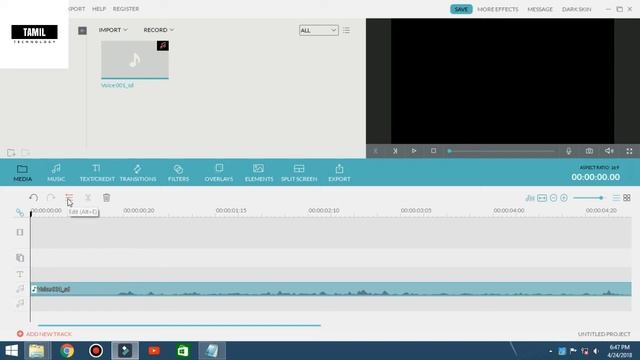The width and height of the screenshot is (640, 360).
Task: Click the audio mixer icon in timeline toolbar
Action: 530,198
